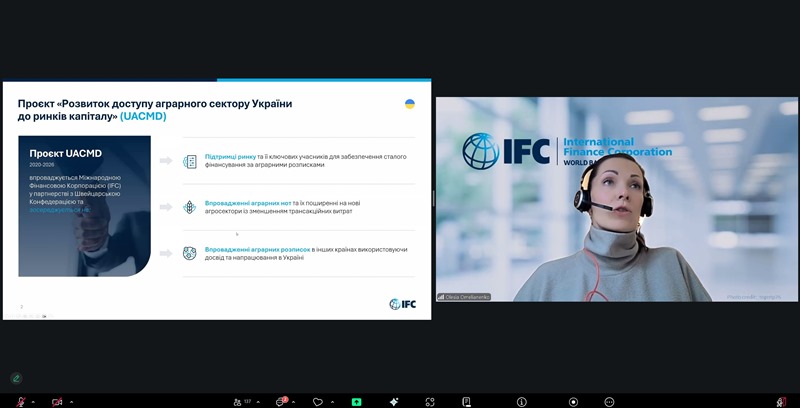Show meeting info icon
The image size is (800, 408).
(521, 402)
